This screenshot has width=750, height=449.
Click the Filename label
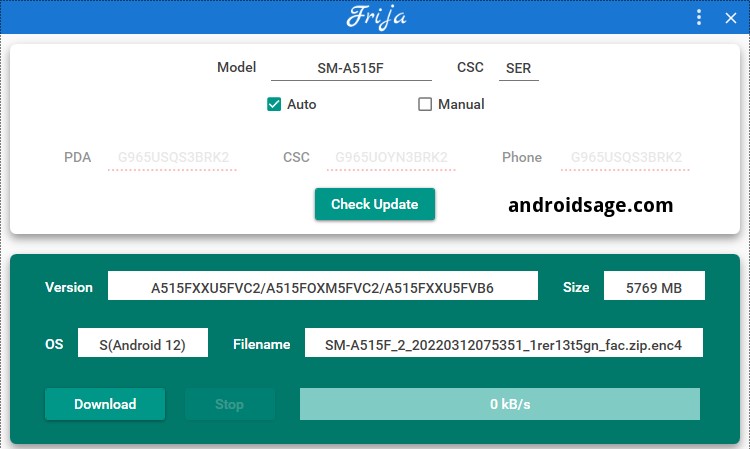point(262,344)
